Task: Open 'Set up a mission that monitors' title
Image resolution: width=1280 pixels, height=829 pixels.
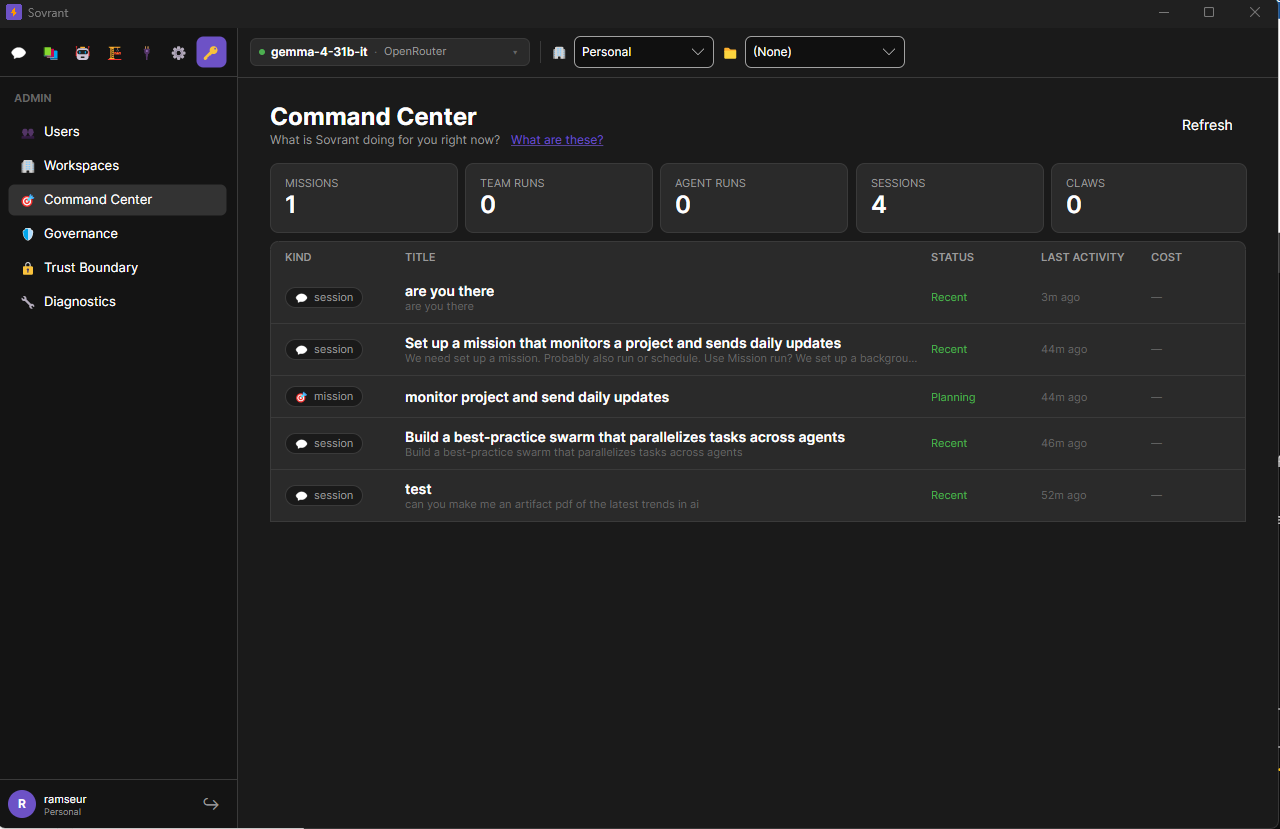Action: [623, 343]
